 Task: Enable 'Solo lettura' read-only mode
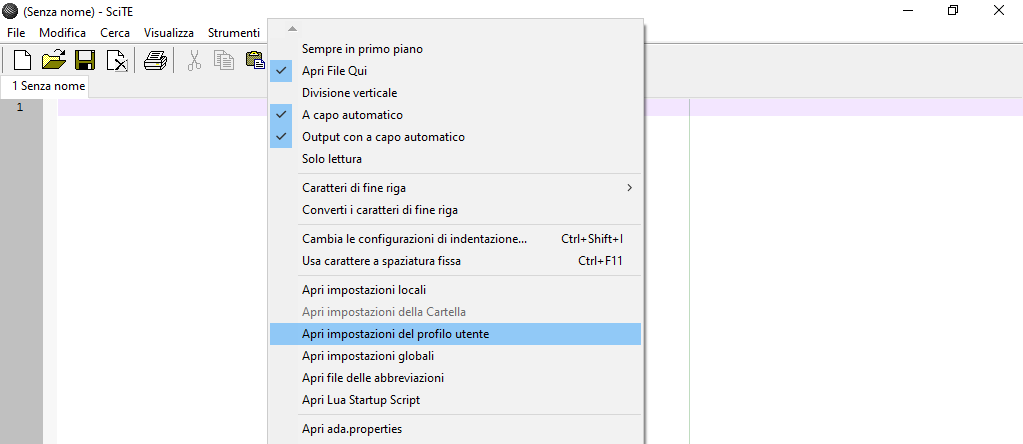pyautogui.click(x=331, y=159)
